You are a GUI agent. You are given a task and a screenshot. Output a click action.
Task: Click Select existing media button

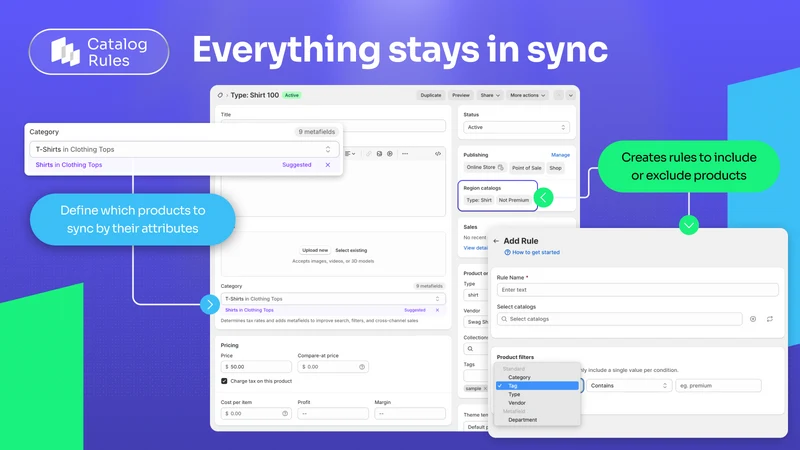point(351,251)
